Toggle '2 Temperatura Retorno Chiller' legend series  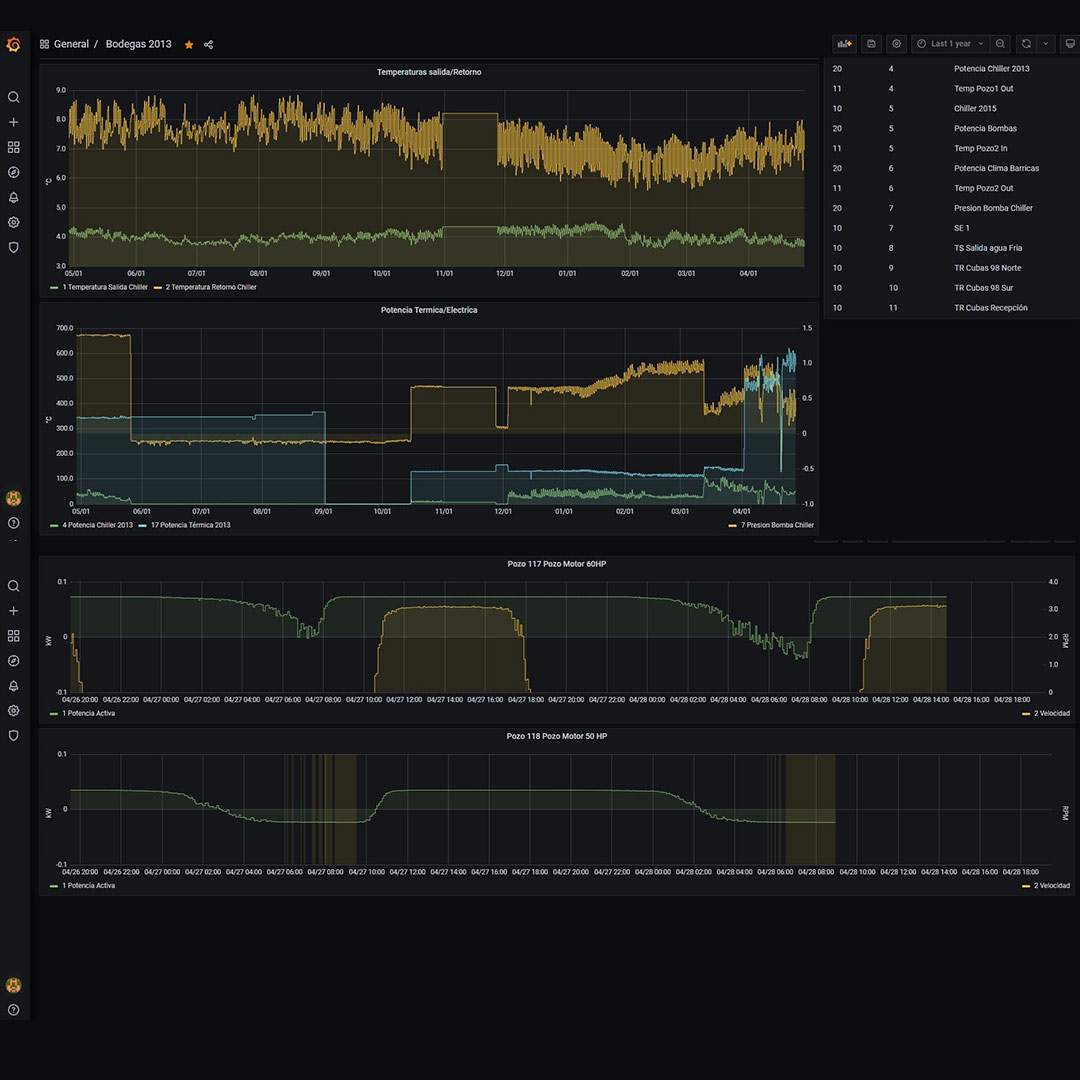pos(211,287)
